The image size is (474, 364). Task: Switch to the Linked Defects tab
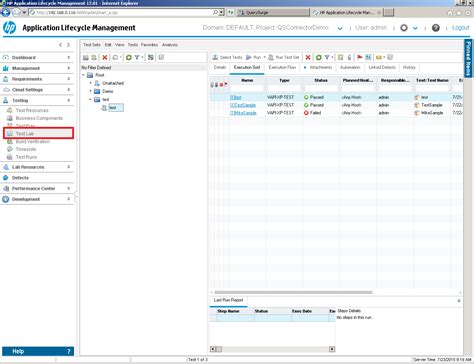coord(382,67)
